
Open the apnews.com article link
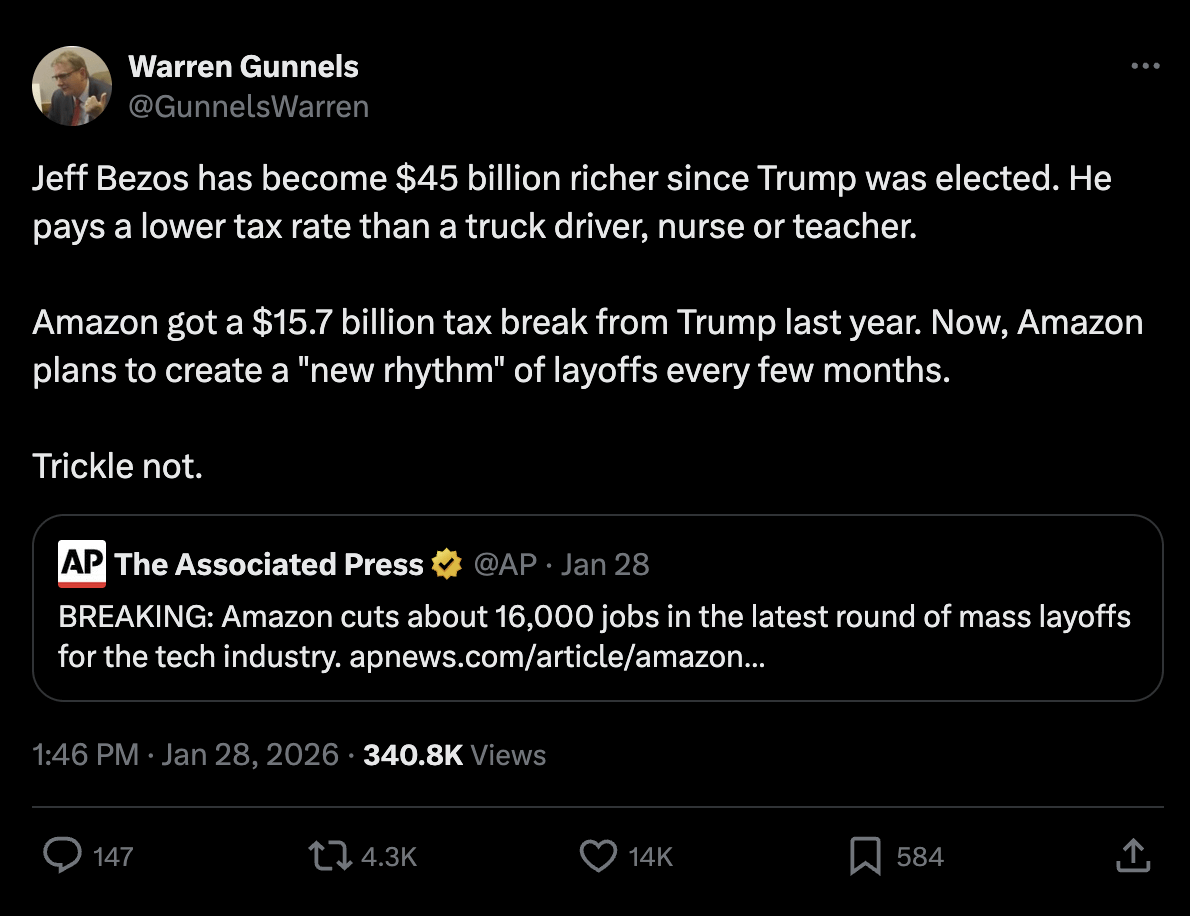coord(557,658)
